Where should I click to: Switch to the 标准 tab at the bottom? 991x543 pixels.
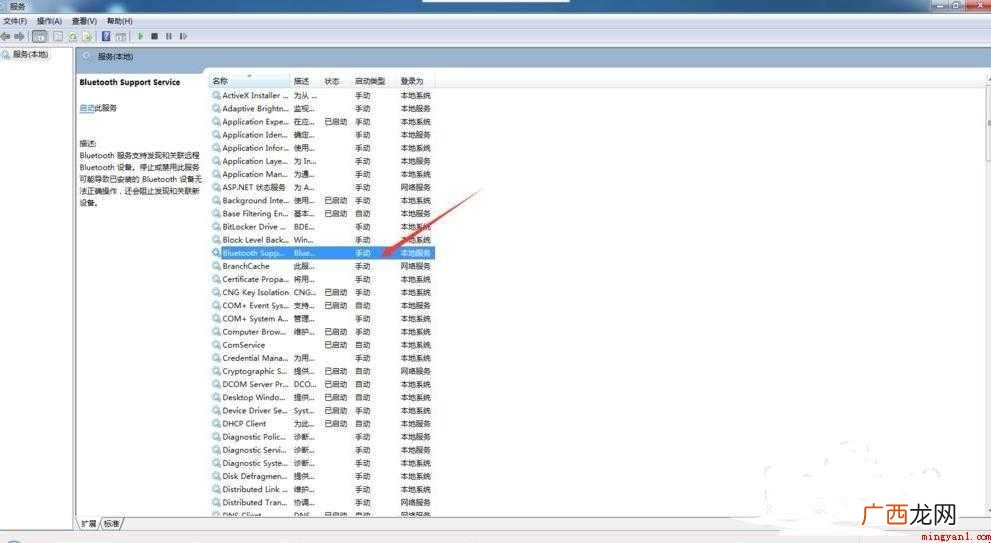pyautogui.click(x=111, y=523)
